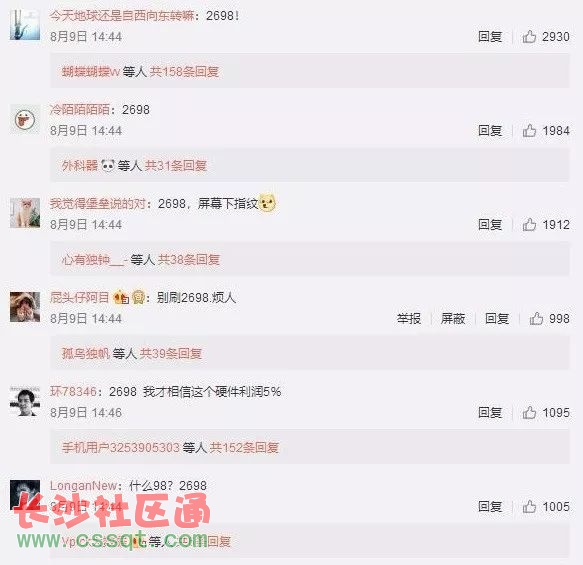Block the comment via 屏蔽

[453, 319]
